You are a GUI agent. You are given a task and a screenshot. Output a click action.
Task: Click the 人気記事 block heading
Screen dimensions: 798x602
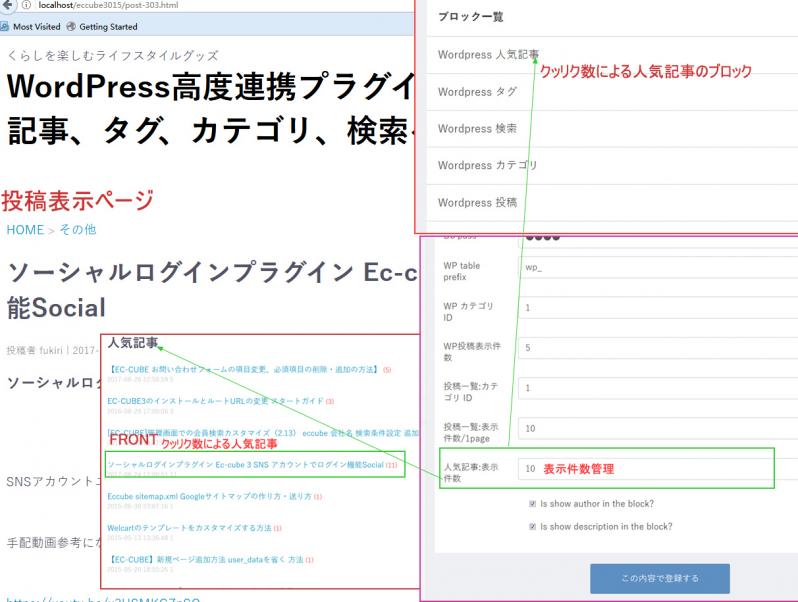[x=133, y=343]
